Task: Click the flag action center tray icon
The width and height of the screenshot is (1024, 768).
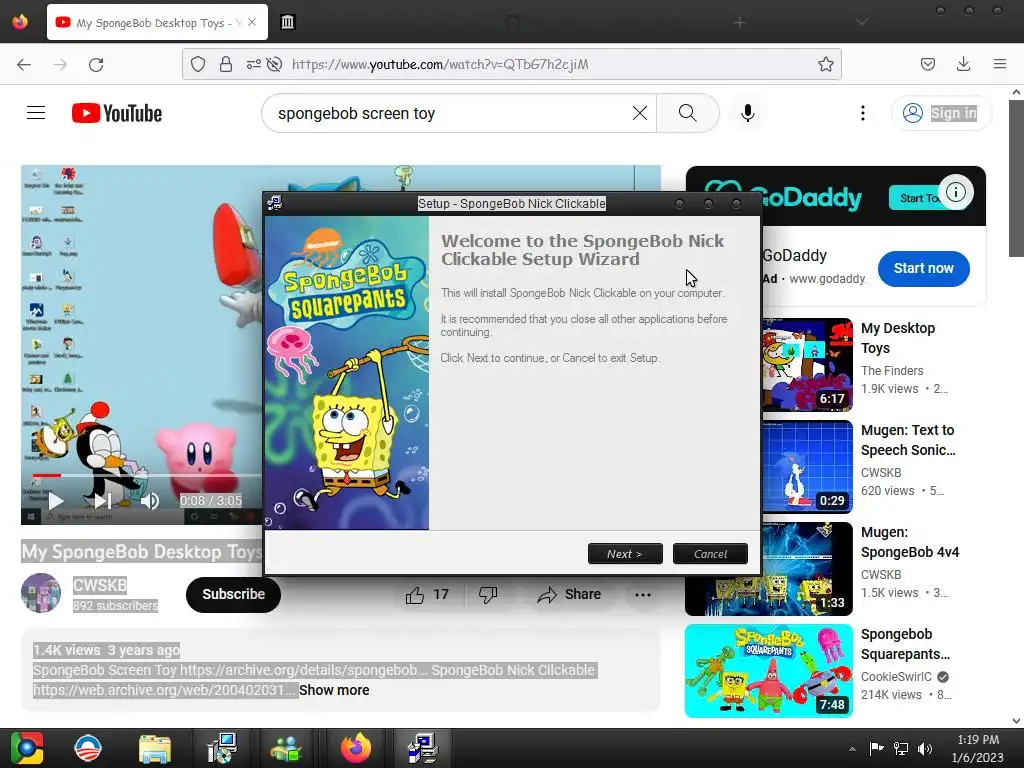Action: click(876, 748)
